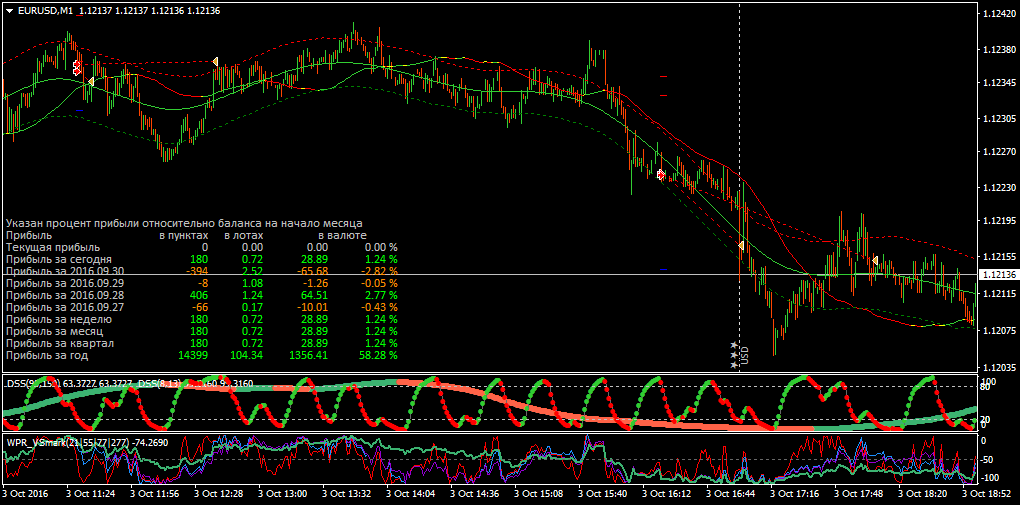Click the 1.12380 price scale label
The height and width of the screenshot is (505, 1020).
point(998,49)
